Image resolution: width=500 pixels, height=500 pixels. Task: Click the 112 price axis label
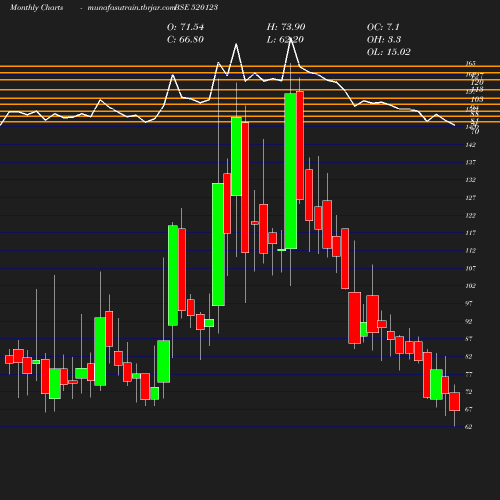pyautogui.click(x=471, y=250)
